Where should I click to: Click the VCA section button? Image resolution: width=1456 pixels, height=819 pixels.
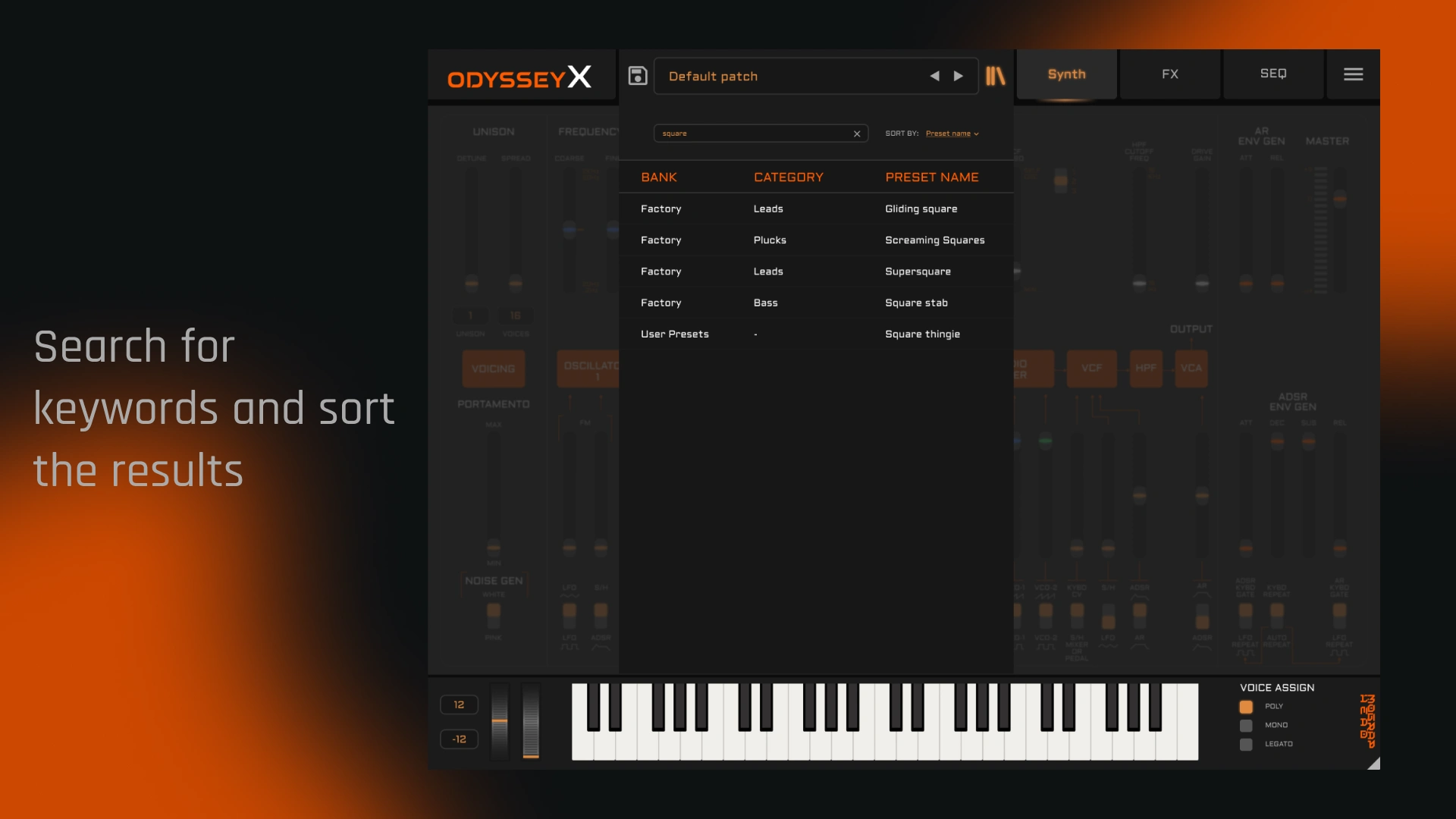point(1191,369)
